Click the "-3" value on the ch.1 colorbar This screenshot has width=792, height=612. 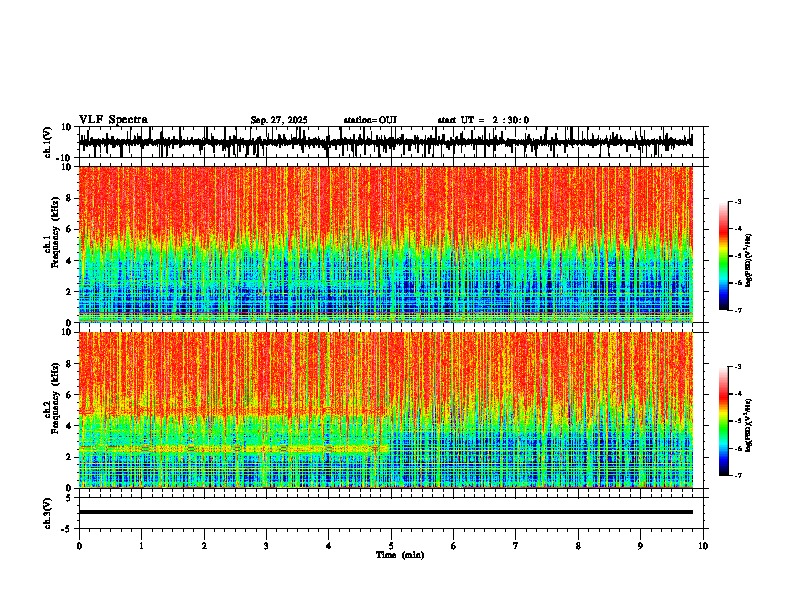[x=737, y=201]
